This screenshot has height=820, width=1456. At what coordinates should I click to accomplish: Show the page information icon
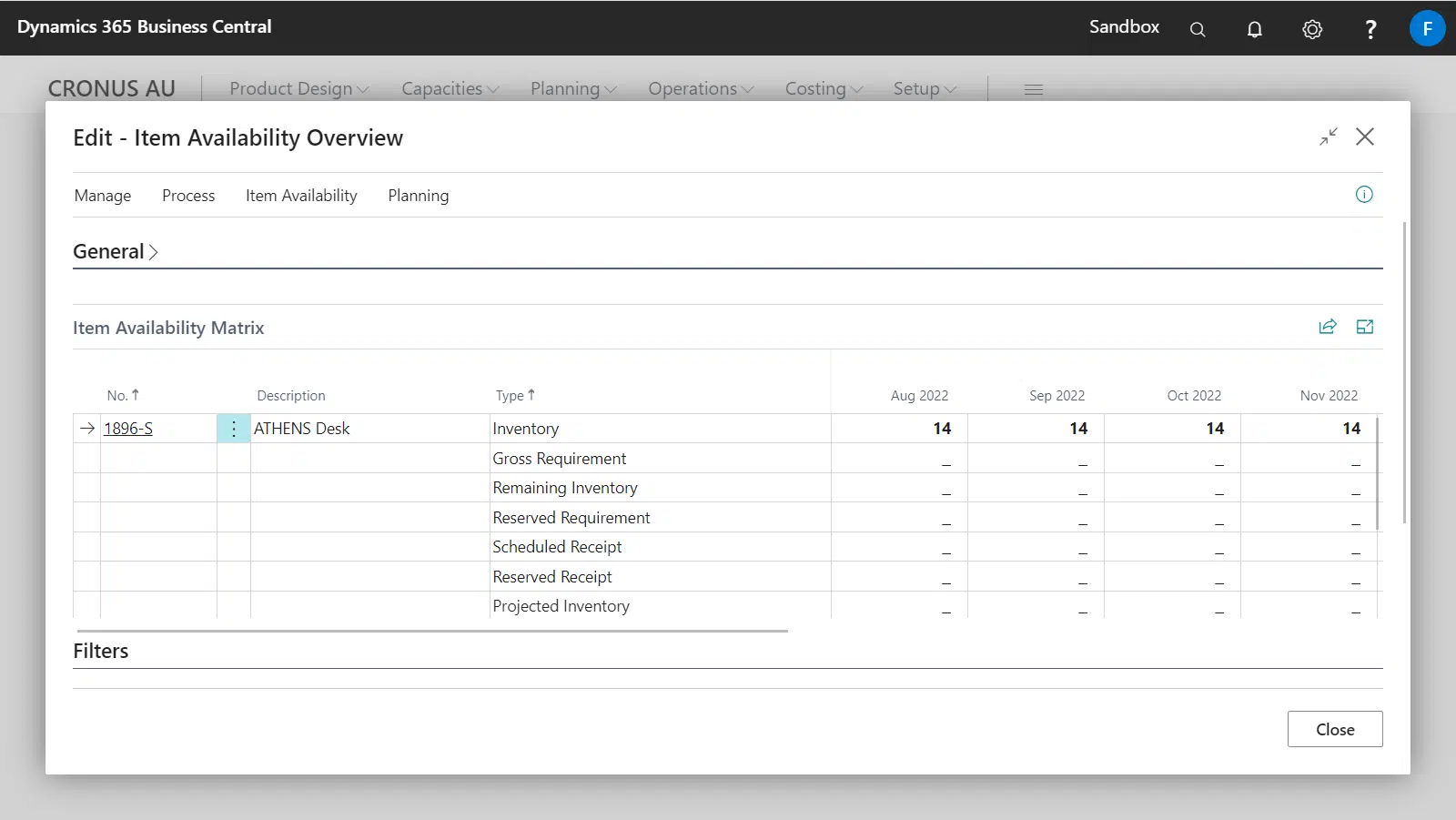coord(1364,194)
